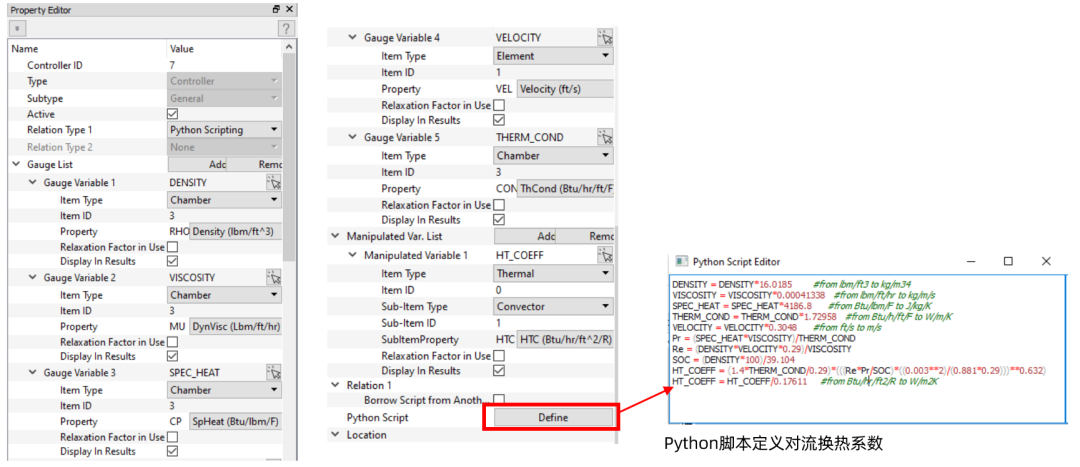Collapse Gauge Variable 3 node
Screen dimensions: 1080x467
click(x=32, y=373)
